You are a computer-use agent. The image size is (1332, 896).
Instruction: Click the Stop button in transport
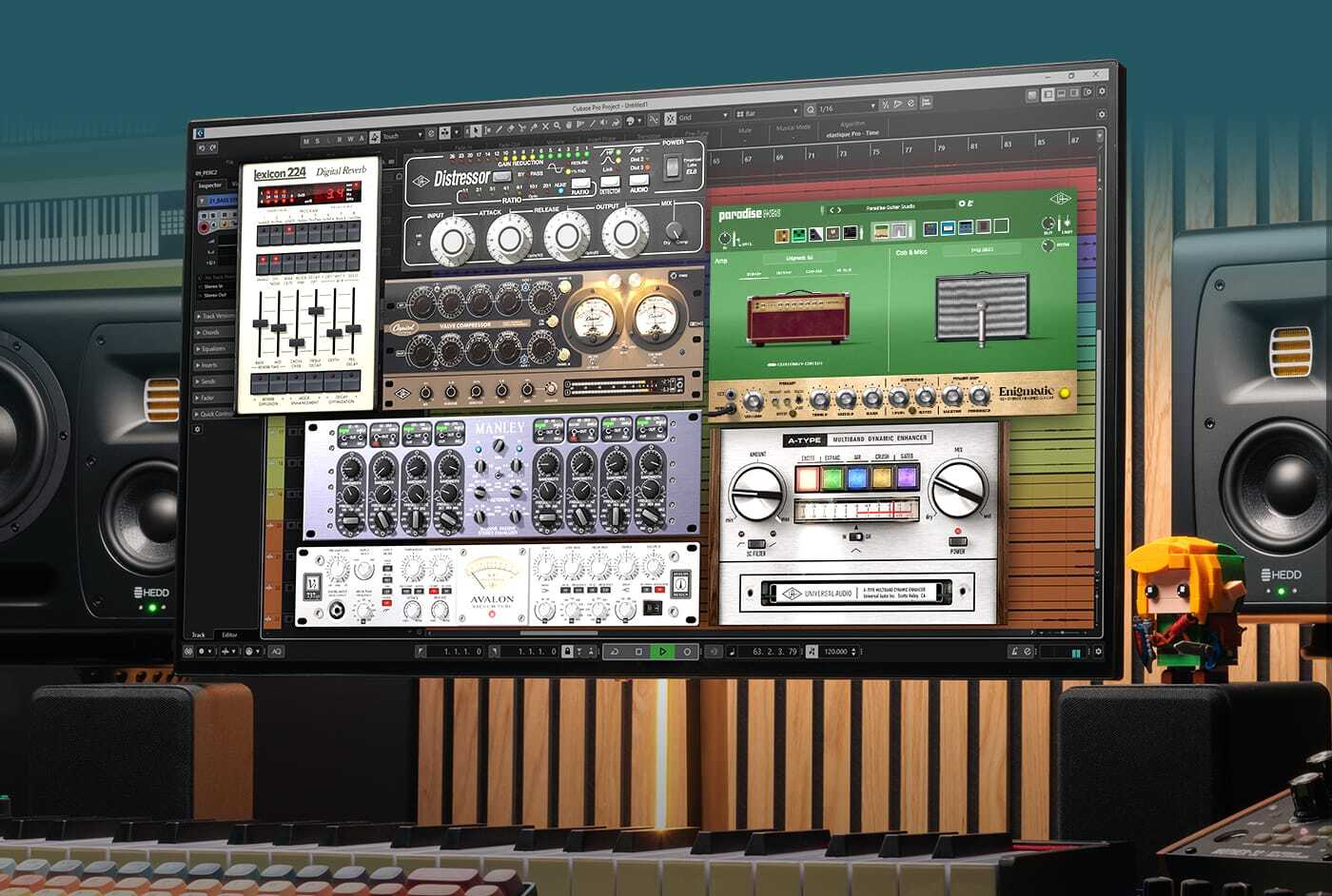(638, 652)
